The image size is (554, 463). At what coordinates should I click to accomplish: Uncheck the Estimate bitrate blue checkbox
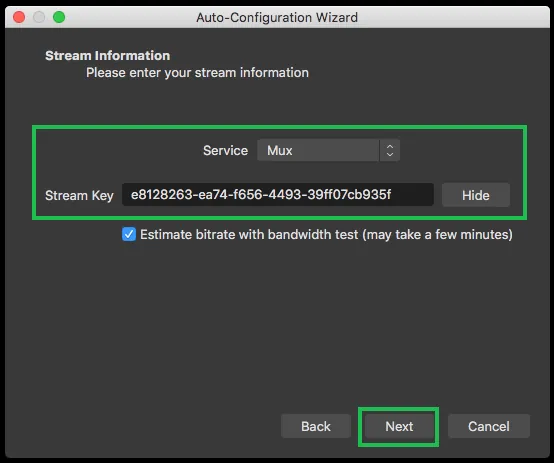click(129, 234)
